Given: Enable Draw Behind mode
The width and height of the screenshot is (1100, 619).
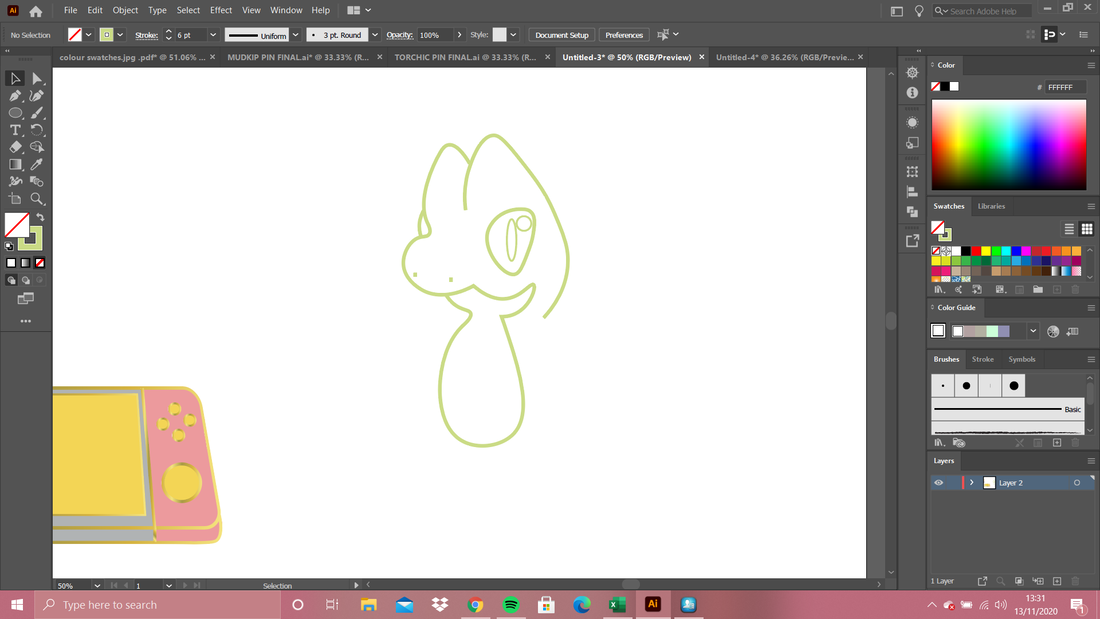Looking at the screenshot, I should (26, 280).
